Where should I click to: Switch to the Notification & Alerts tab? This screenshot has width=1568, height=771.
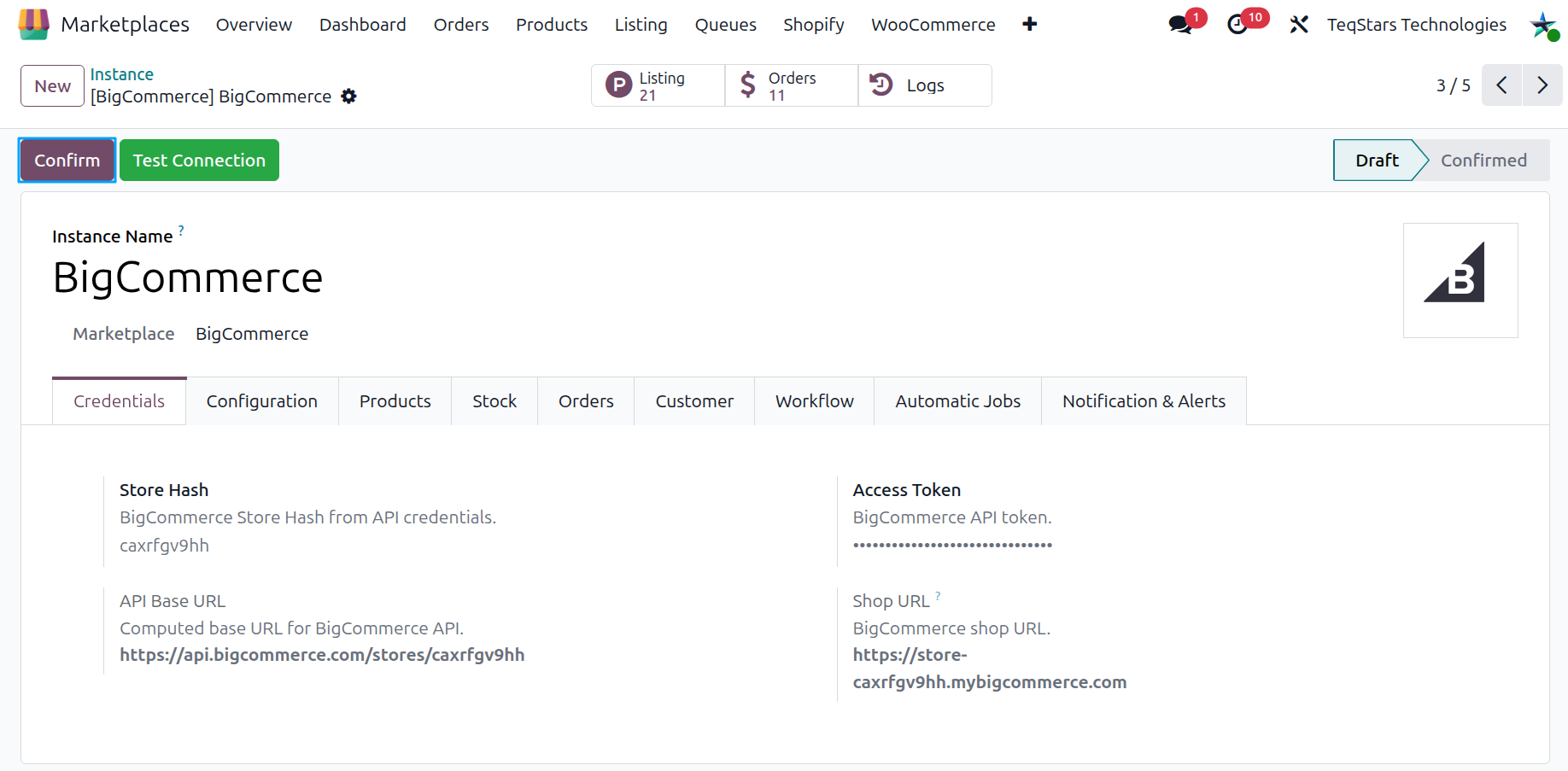(1144, 401)
